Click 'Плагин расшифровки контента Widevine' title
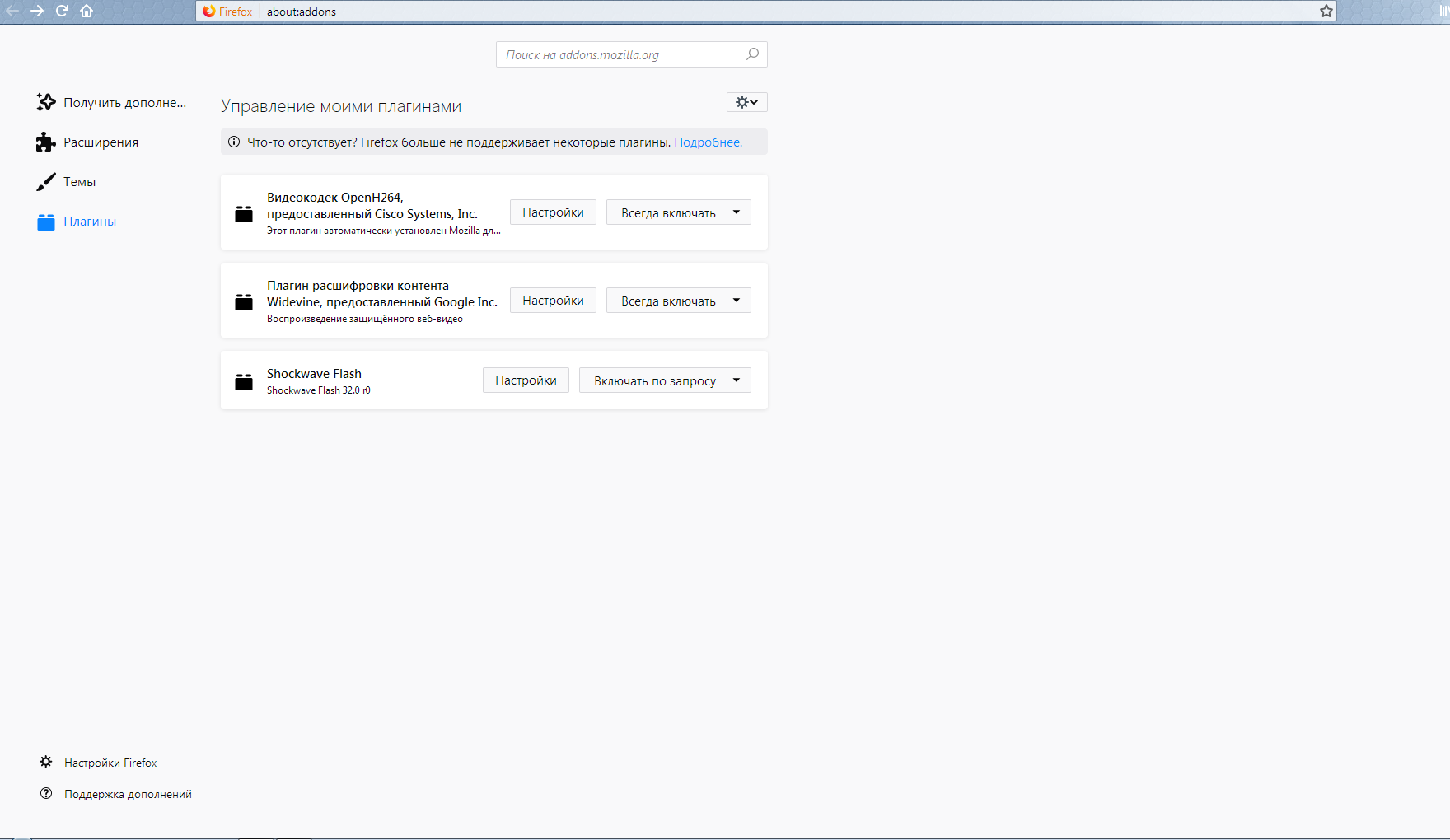The image size is (1450, 840). coord(382,294)
